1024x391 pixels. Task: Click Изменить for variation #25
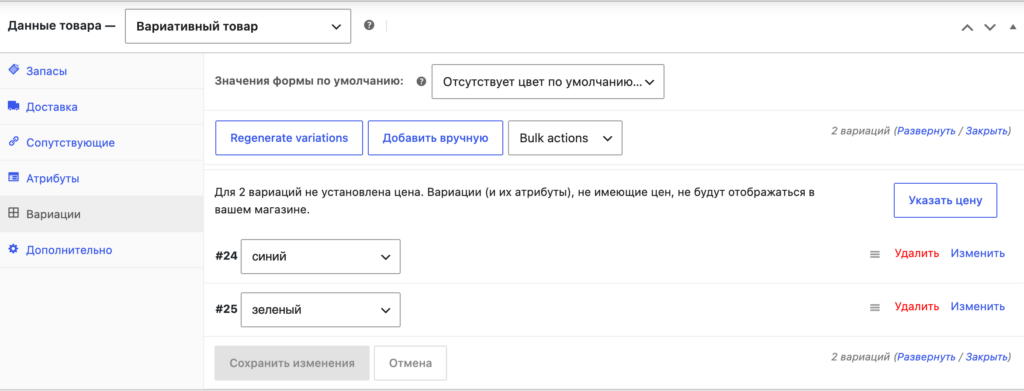(x=978, y=306)
